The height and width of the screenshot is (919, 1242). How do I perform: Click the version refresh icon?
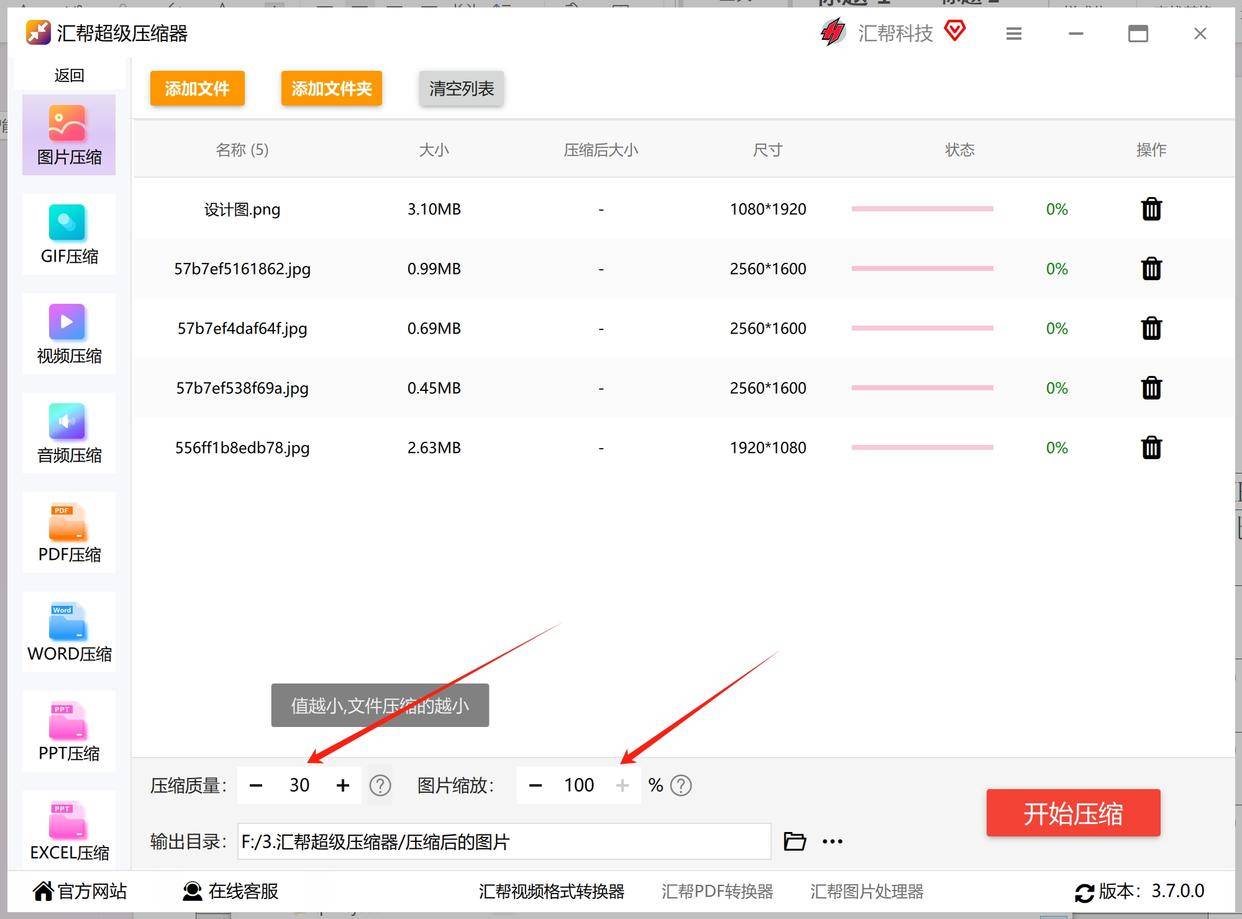pos(1084,892)
